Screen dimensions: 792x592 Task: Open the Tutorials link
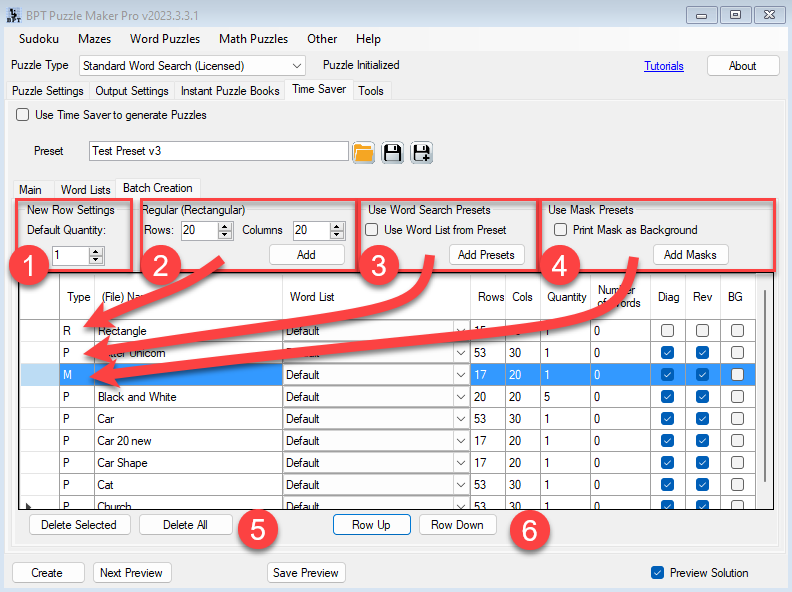pos(664,66)
